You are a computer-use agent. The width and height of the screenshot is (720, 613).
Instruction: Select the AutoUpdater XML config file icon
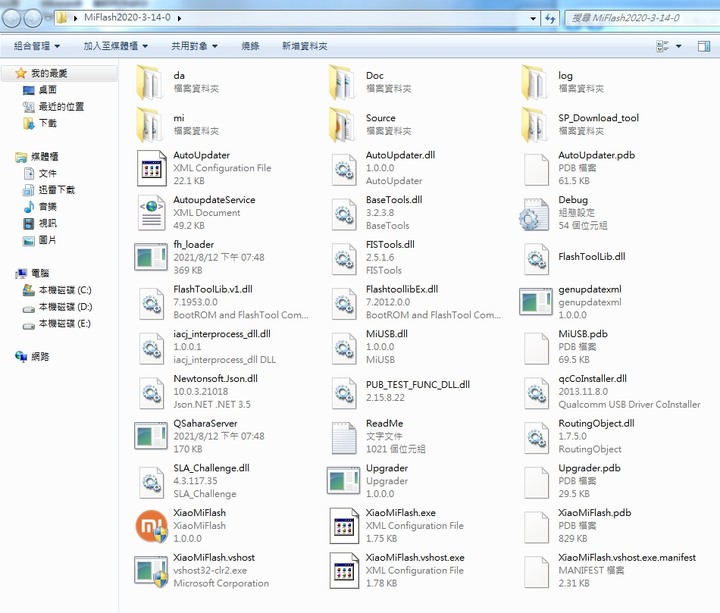point(151,168)
